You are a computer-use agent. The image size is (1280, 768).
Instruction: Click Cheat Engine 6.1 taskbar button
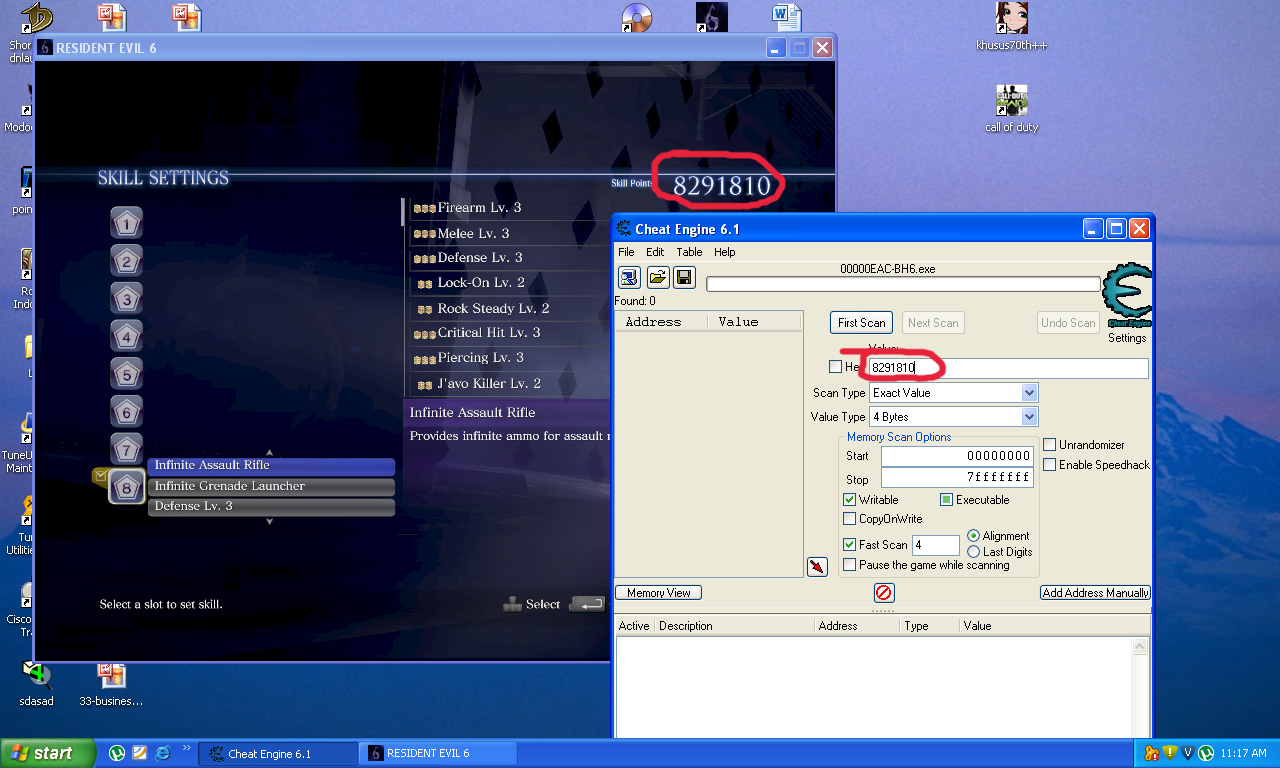[278, 753]
